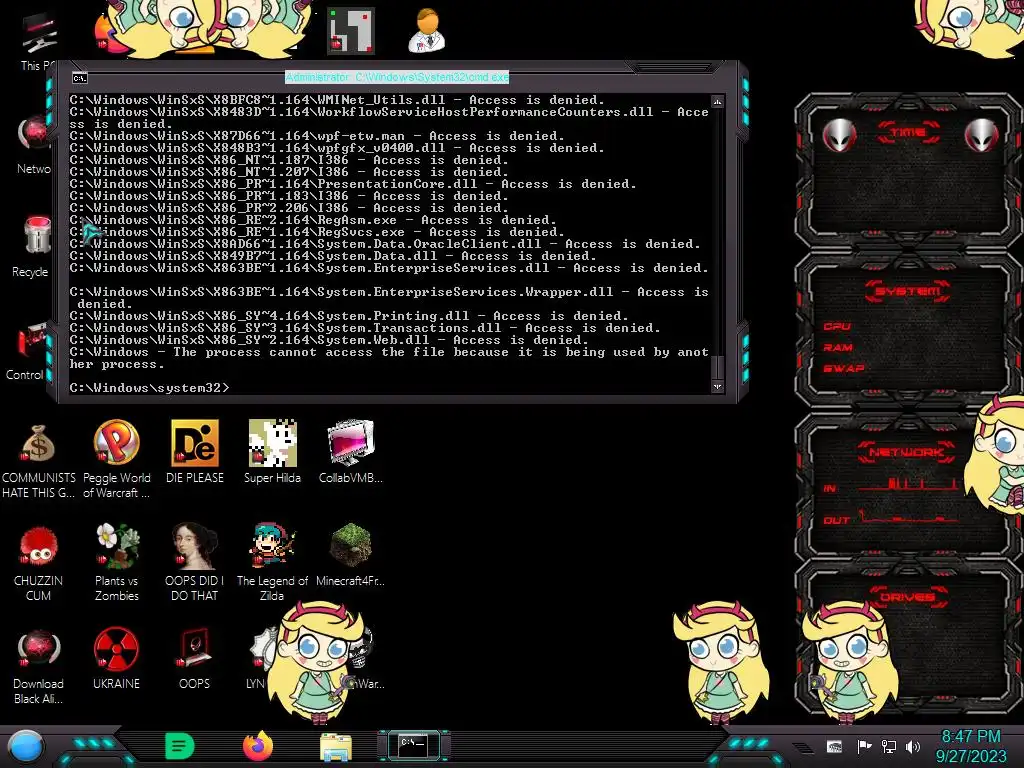Click the System.Web.dll access denied line
Screen dimensions: 1024x768
coord(328,340)
